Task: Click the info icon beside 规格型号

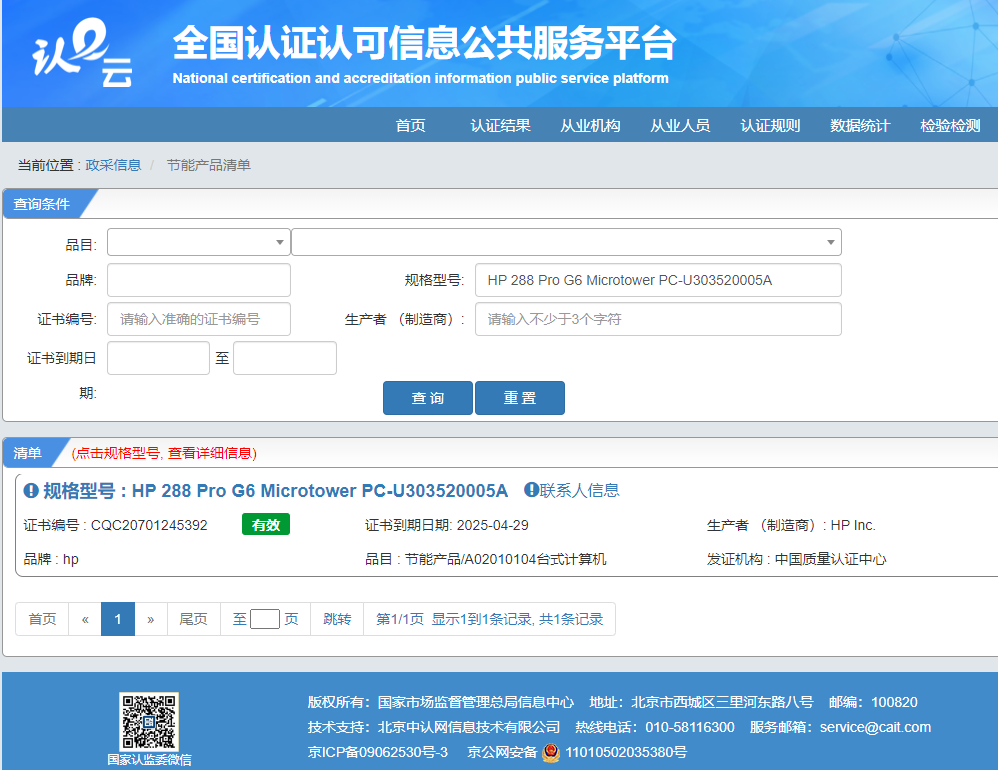Action: [x=31, y=491]
